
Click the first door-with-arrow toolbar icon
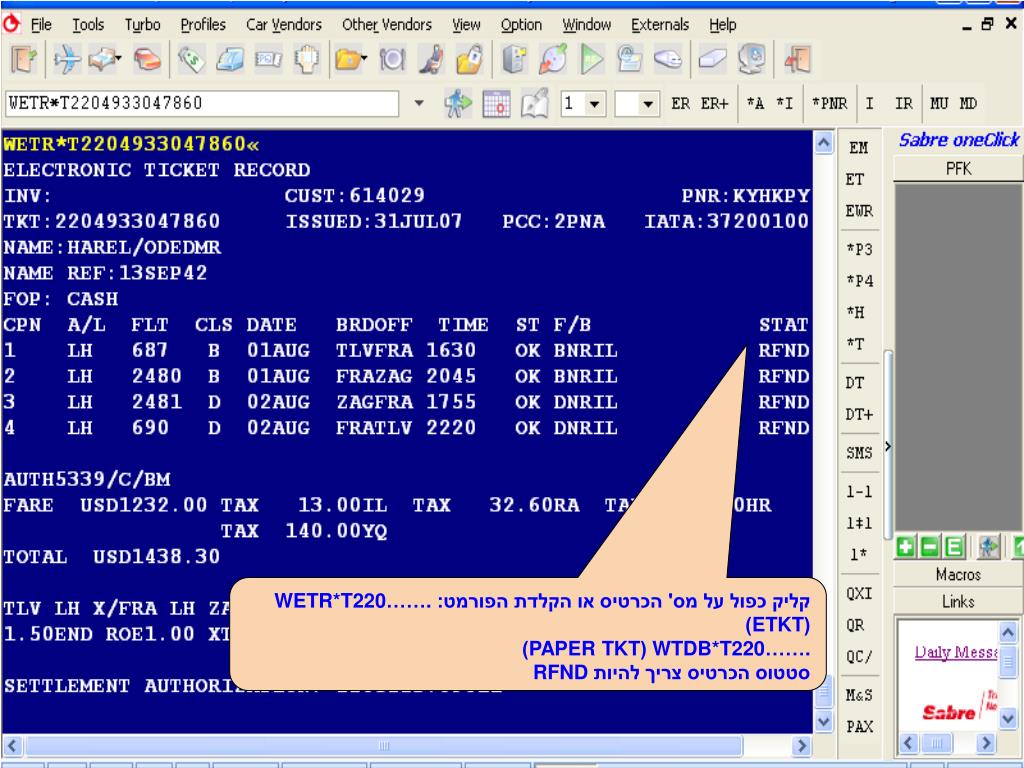(24, 60)
